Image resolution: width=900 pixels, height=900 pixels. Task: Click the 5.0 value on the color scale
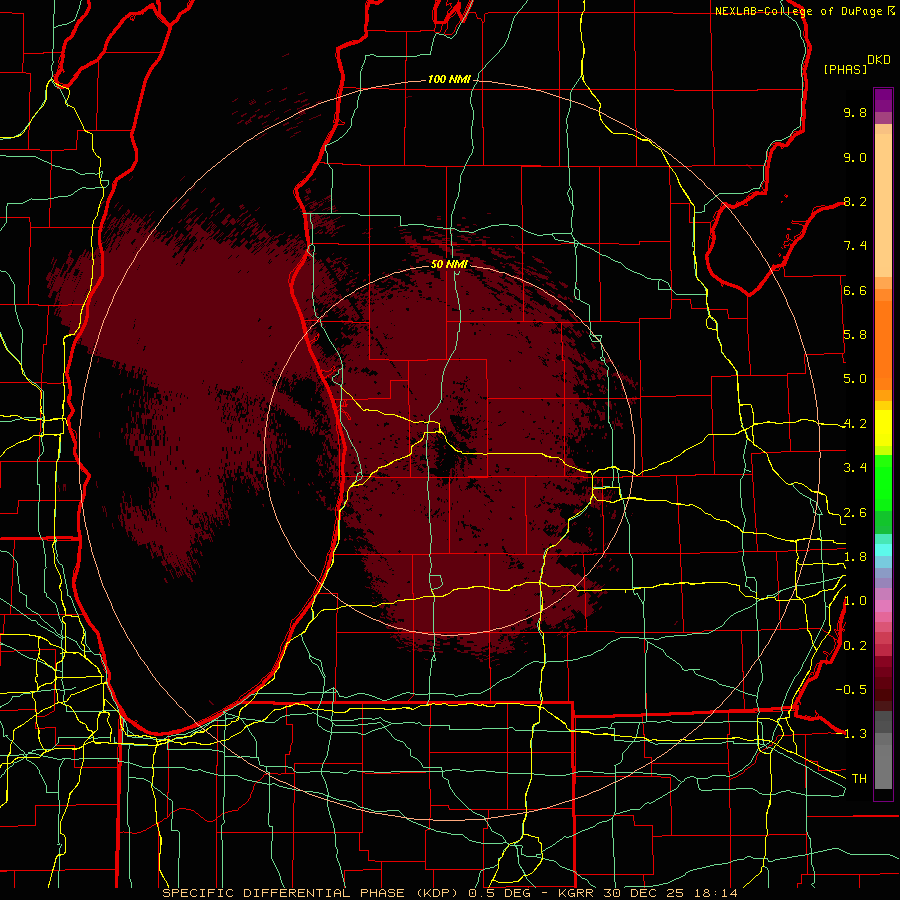point(855,379)
